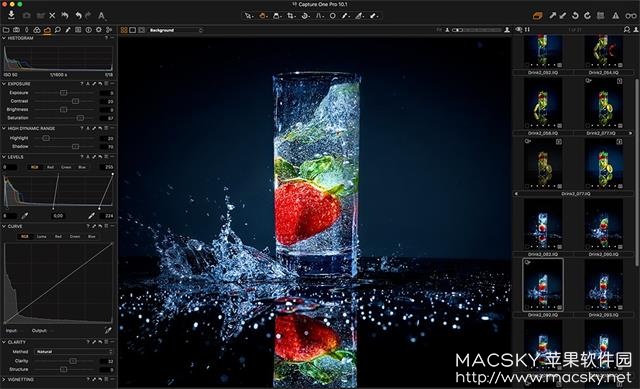Collapse the Exposure panel
The width and height of the screenshot is (640, 389).
(4, 84)
